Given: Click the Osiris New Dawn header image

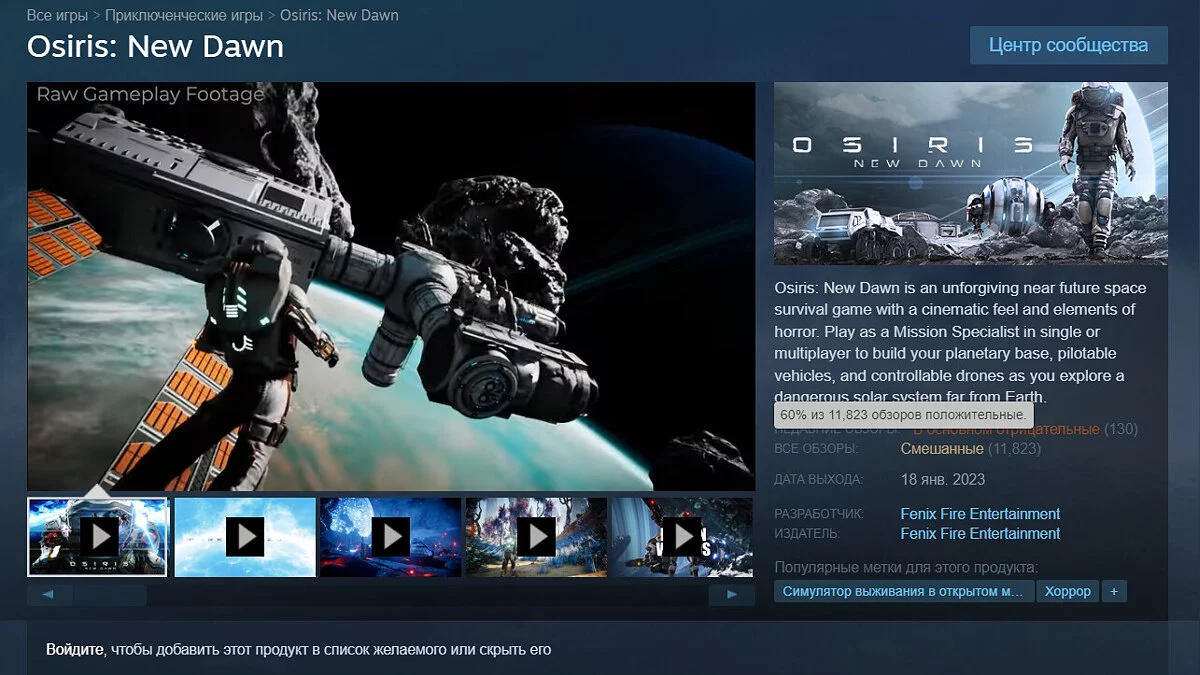Looking at the screenshot, I should (x=970, y=173).
